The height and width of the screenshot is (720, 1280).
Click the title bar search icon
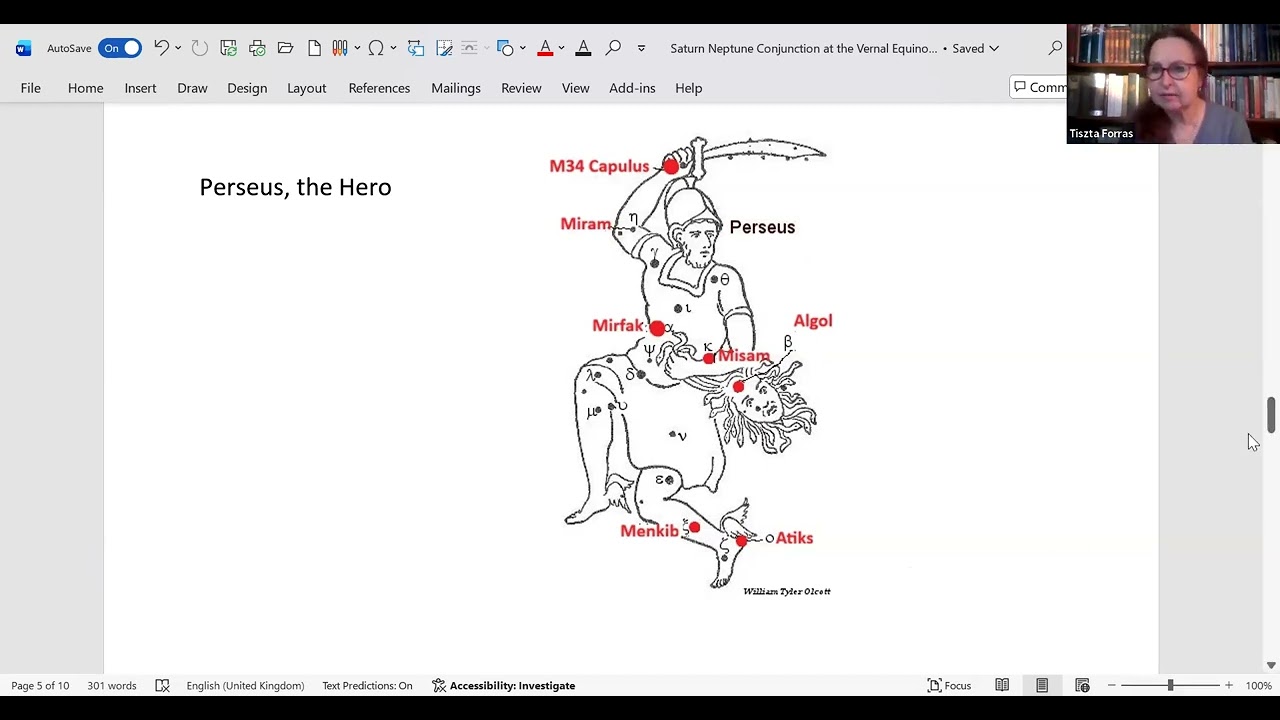[1055, 48]
